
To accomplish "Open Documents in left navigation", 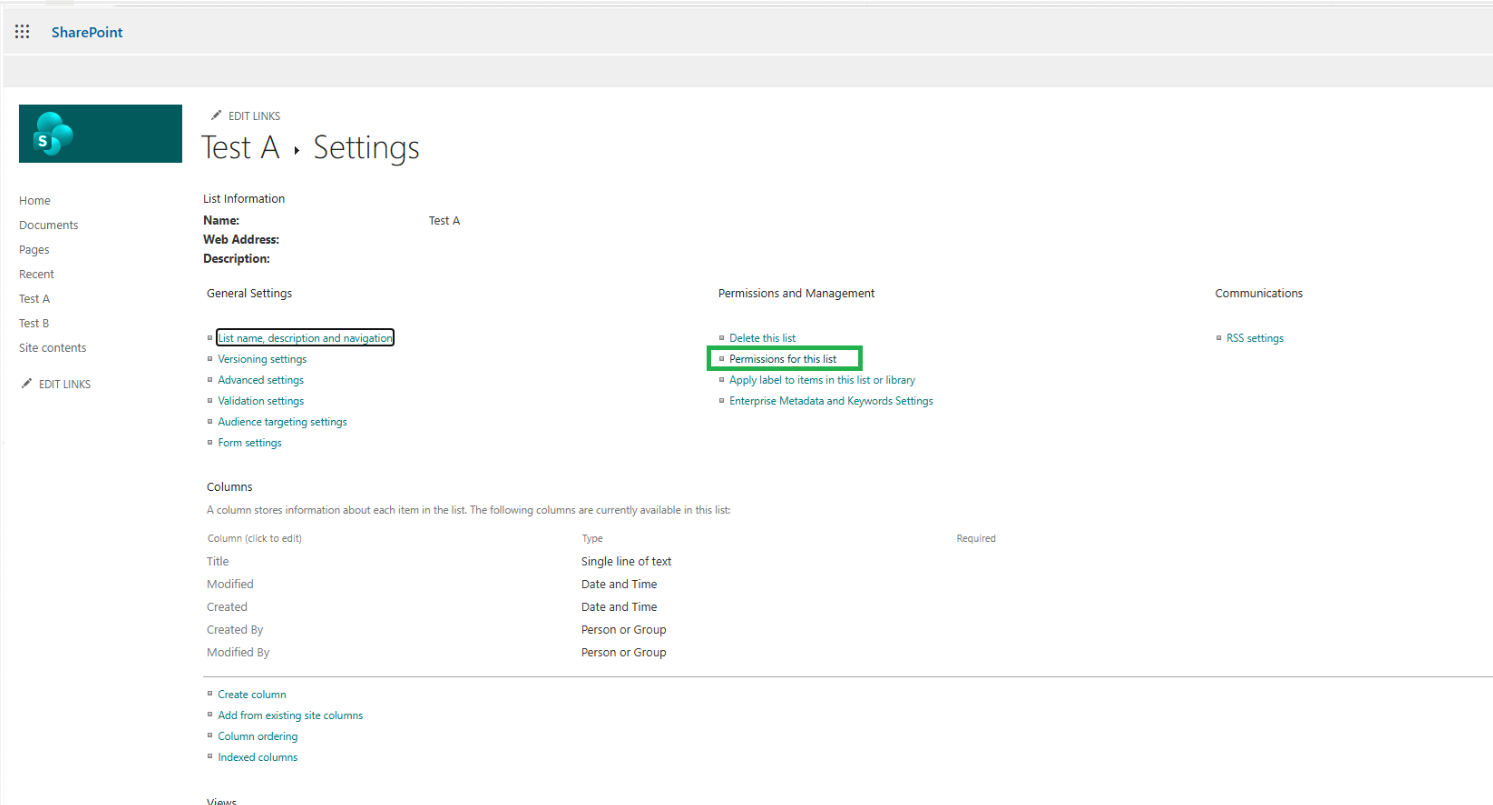I will (48, 225).
